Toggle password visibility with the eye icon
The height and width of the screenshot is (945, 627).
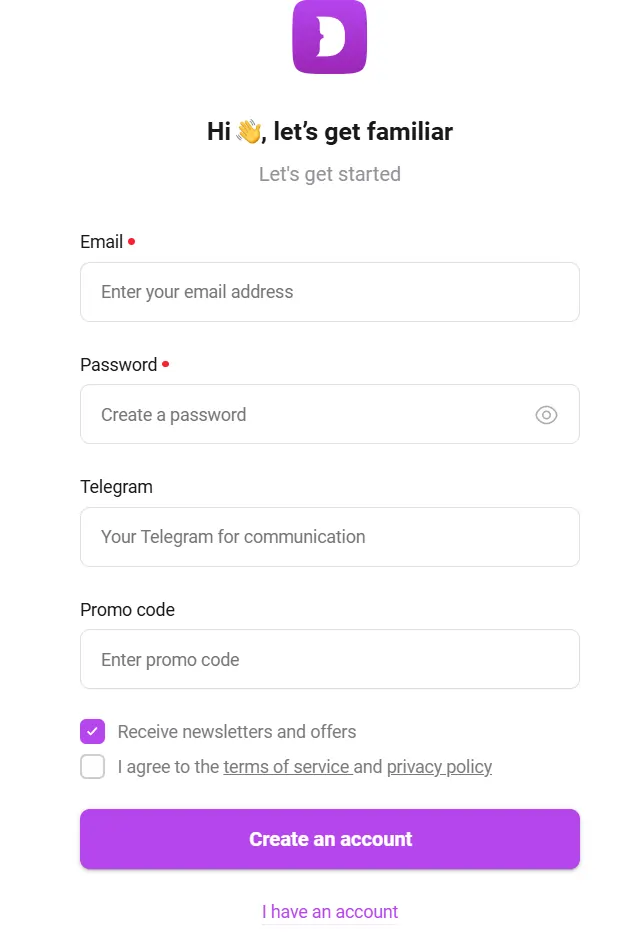546,414
